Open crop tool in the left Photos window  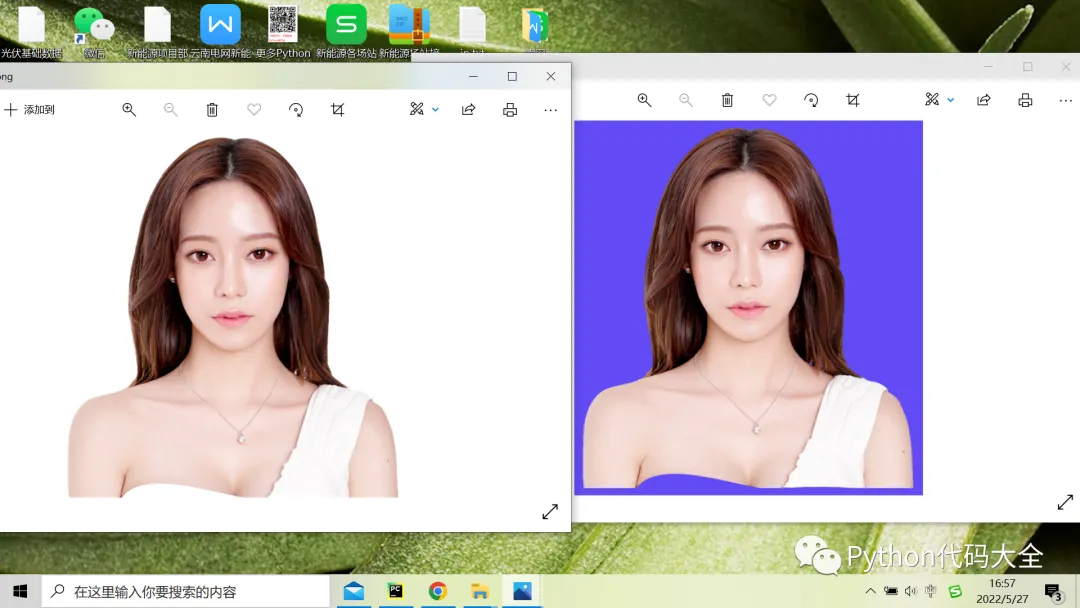tap(338, 109)
